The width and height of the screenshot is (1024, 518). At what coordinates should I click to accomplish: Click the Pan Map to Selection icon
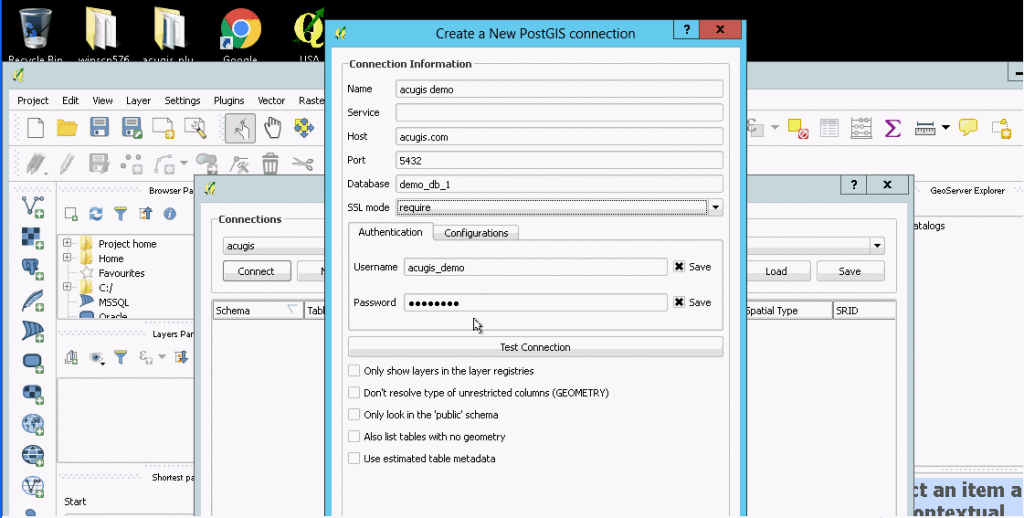click(304, 127)
